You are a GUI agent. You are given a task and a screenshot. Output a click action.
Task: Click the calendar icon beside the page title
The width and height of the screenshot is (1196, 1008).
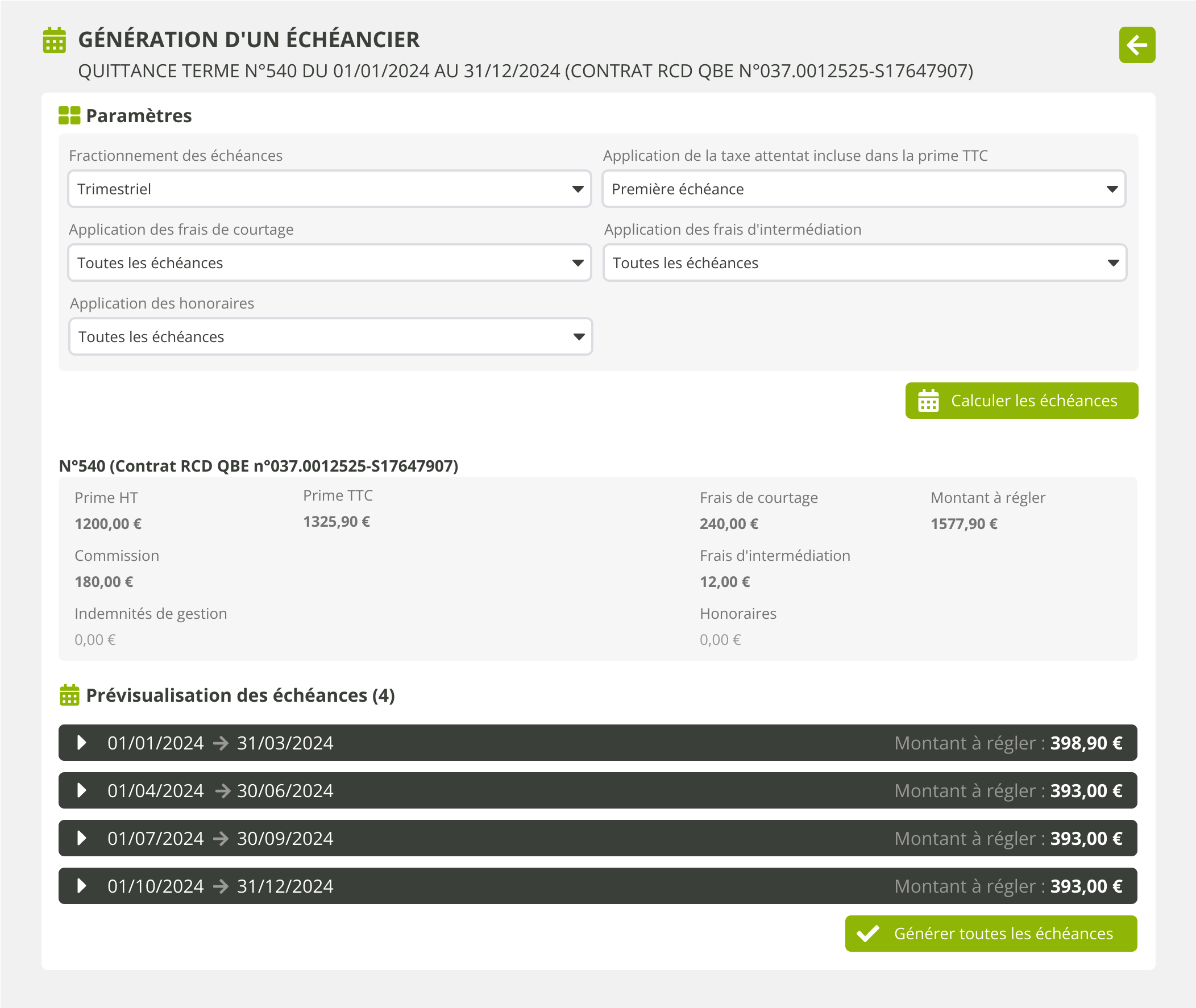coord(55,40)
